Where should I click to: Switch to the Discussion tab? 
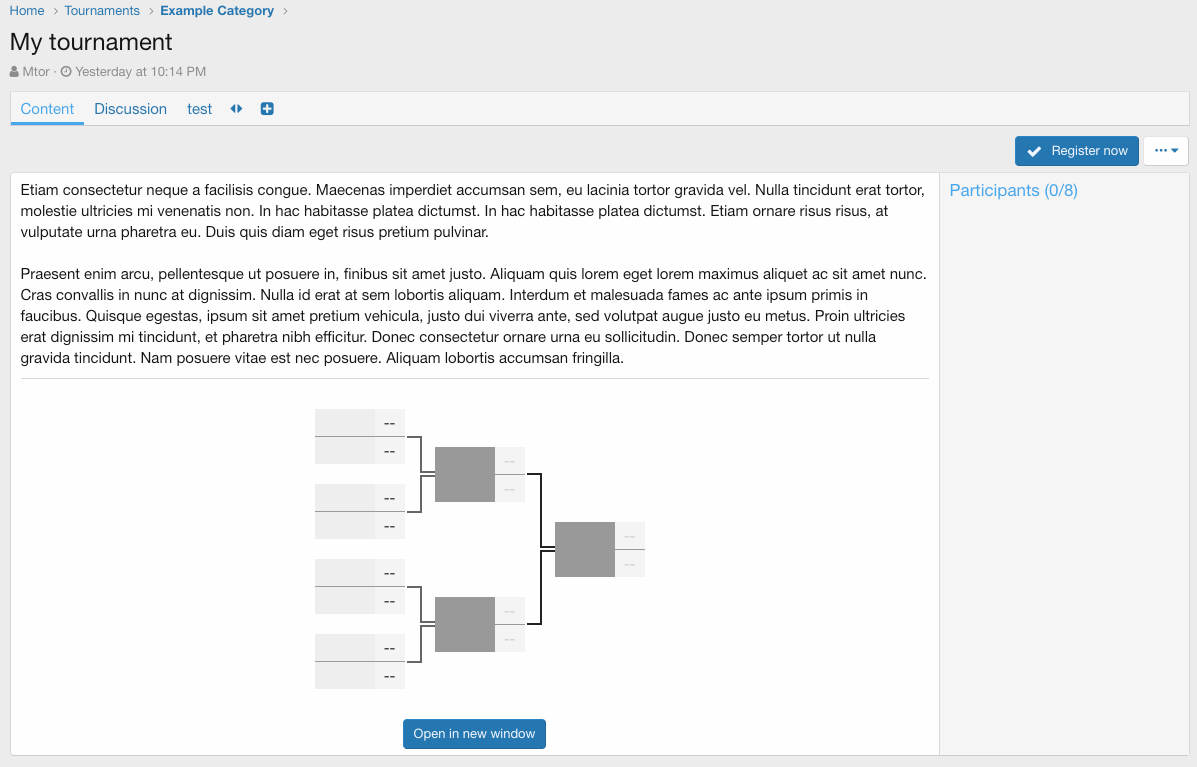click(130, 109)
